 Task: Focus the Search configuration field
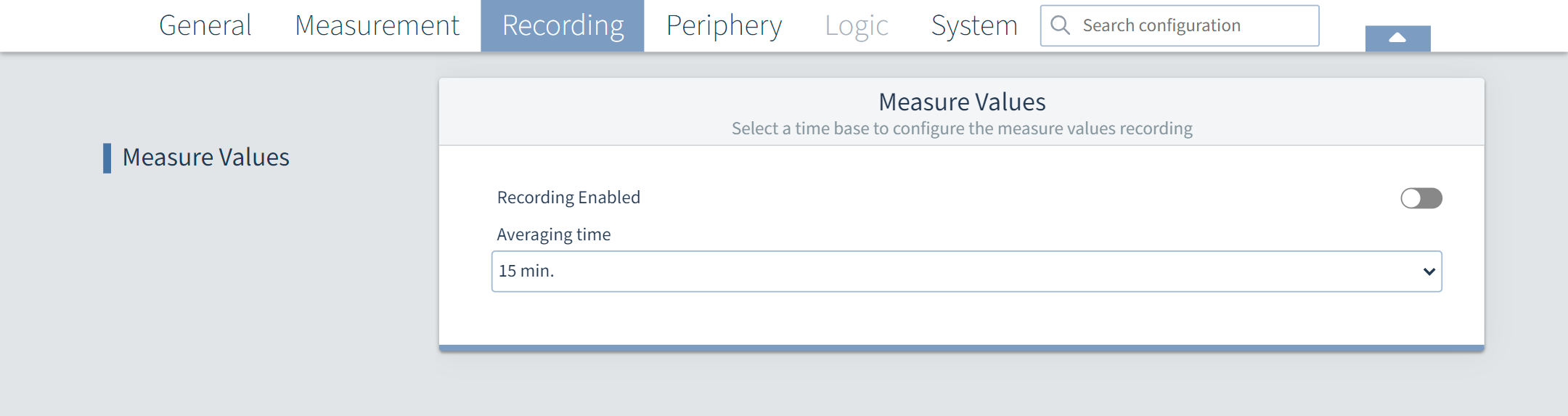tap(1191, 25)
